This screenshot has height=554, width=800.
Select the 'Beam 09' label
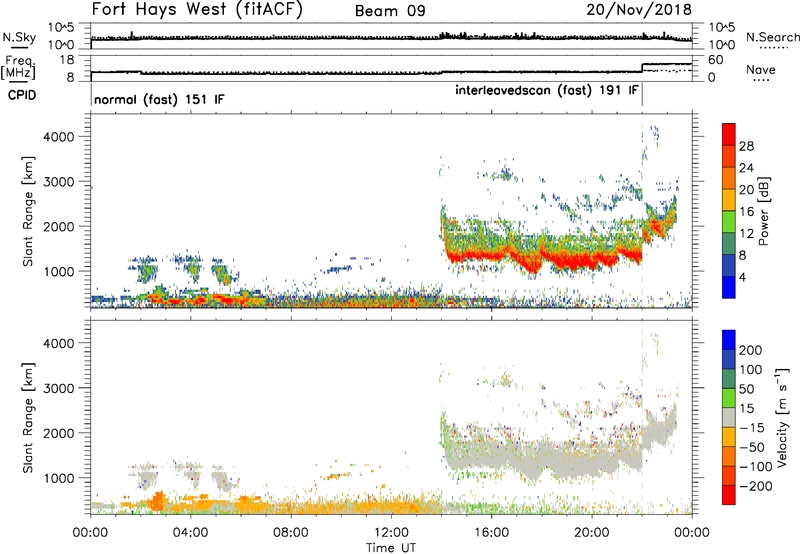(x=390, y=11)
